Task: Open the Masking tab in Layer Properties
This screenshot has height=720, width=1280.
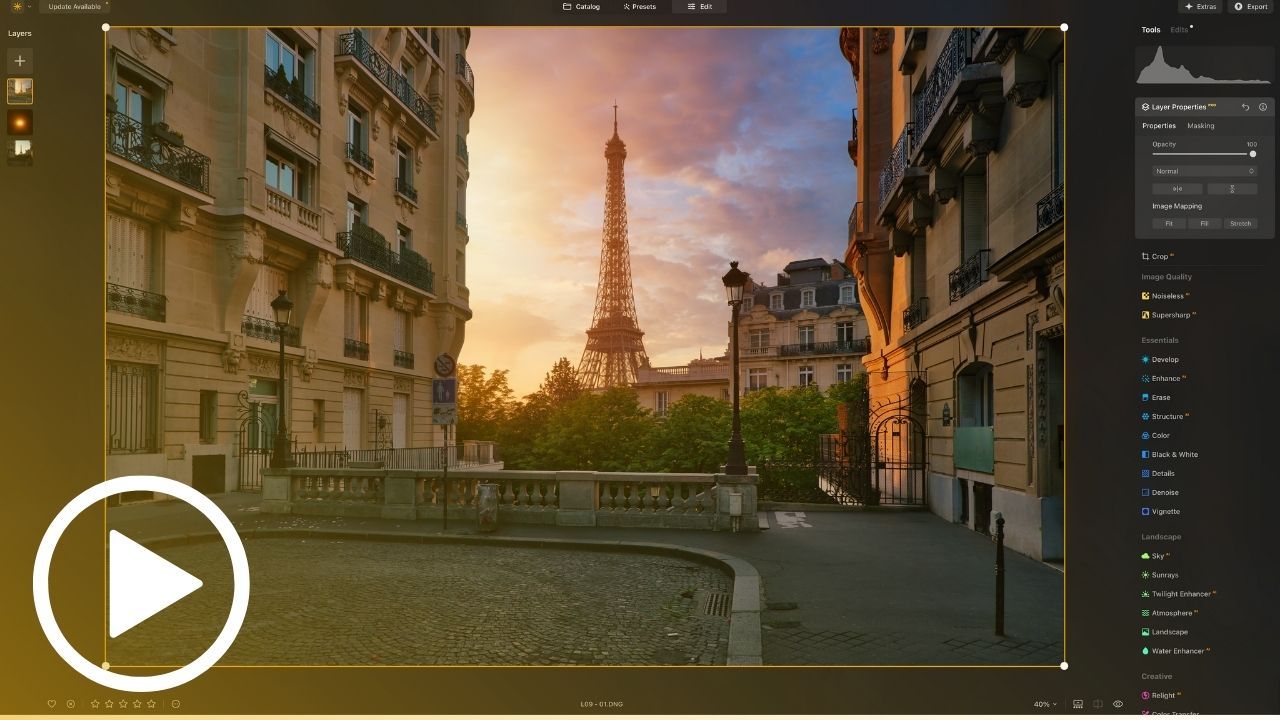Action: click(1201, 126)
